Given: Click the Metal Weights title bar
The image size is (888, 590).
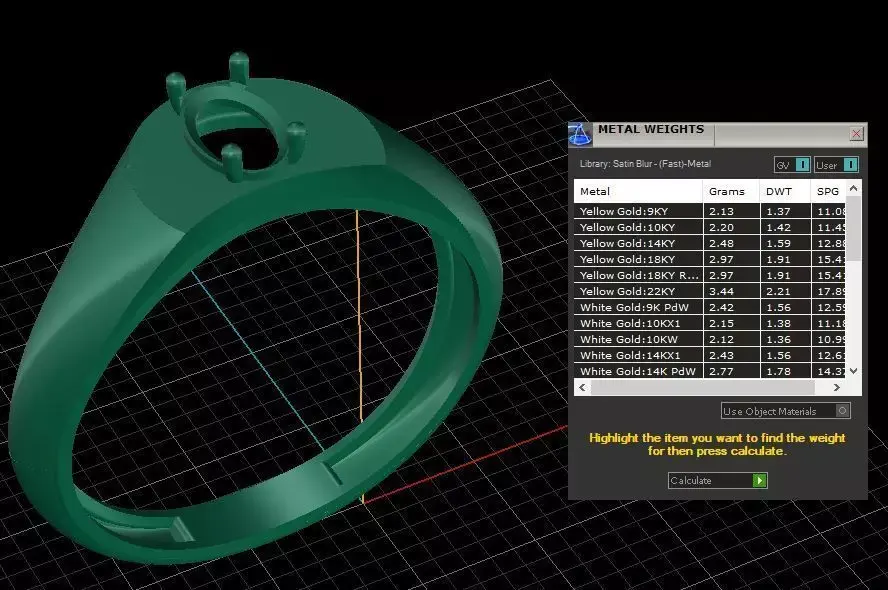Looking at the screenshot, I should [719, 134].
